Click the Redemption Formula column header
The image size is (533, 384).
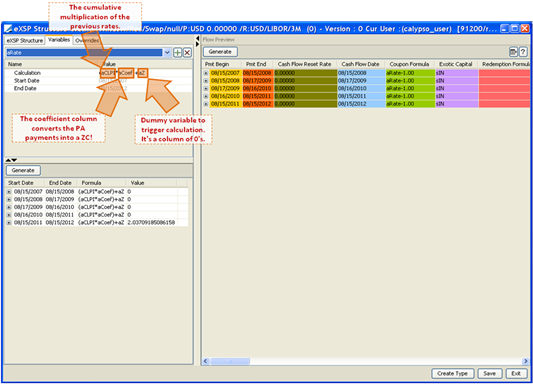(x=505, y=64)
